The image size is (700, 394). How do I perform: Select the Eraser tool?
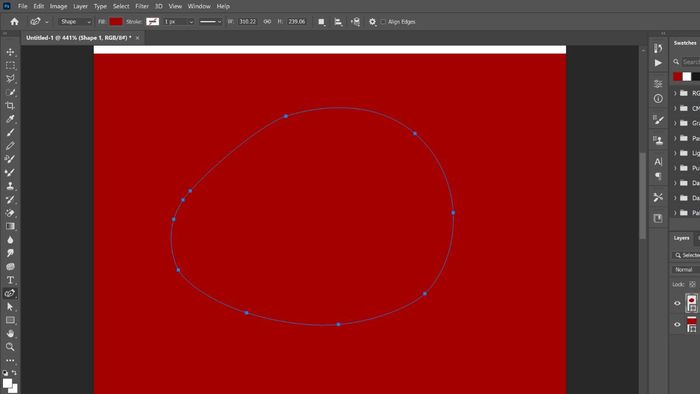click(10, 213)
